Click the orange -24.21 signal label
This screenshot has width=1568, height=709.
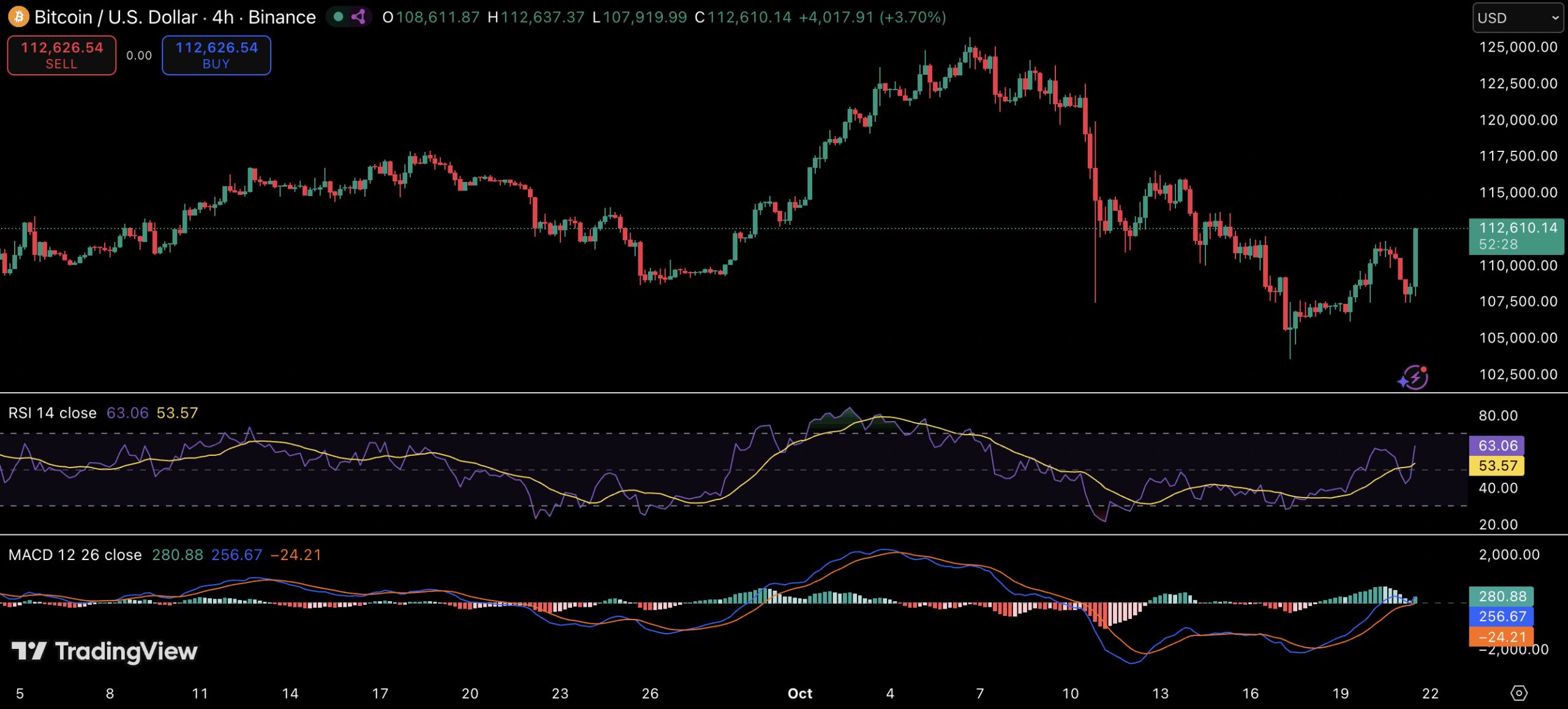click(1501, 637)
